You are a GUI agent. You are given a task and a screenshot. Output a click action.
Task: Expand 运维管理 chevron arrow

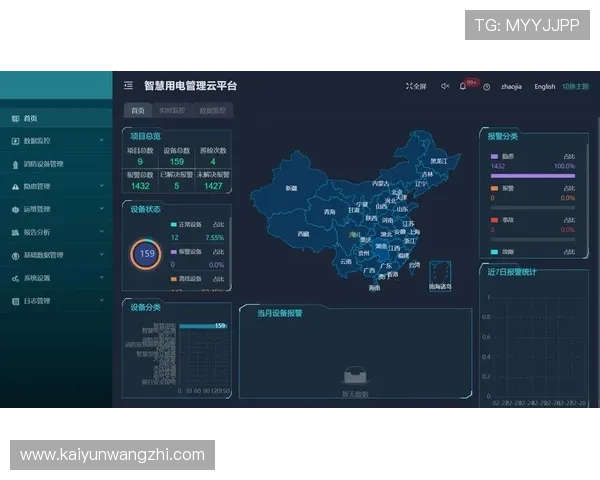tap(102, 209)
